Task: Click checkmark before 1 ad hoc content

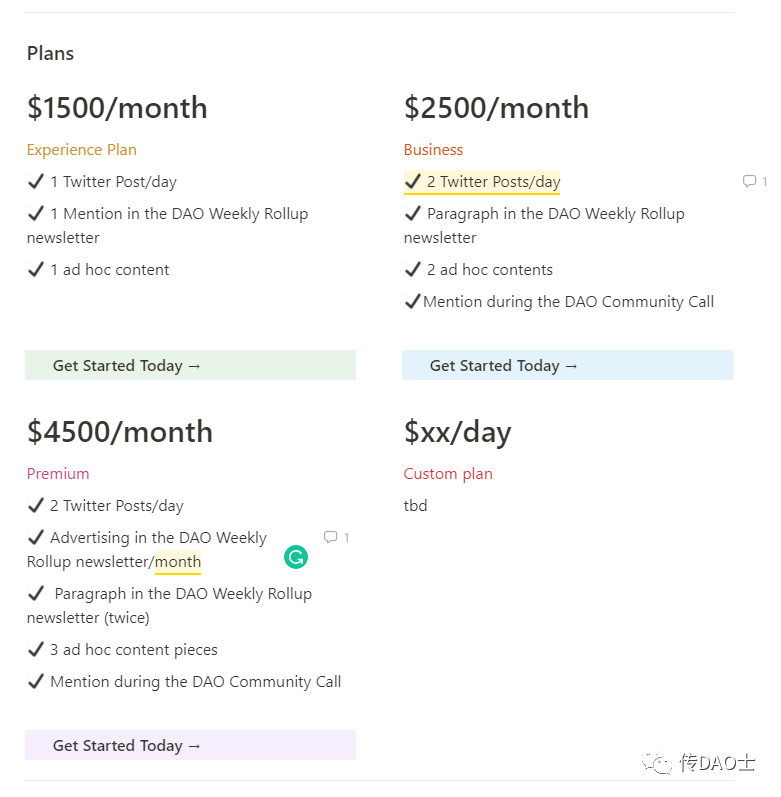Action: tap(36, 270)
